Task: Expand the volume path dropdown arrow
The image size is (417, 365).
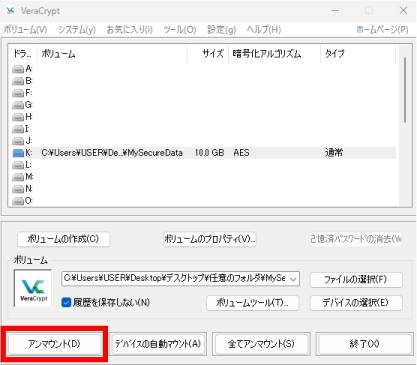Action: (x=293, y=279)
